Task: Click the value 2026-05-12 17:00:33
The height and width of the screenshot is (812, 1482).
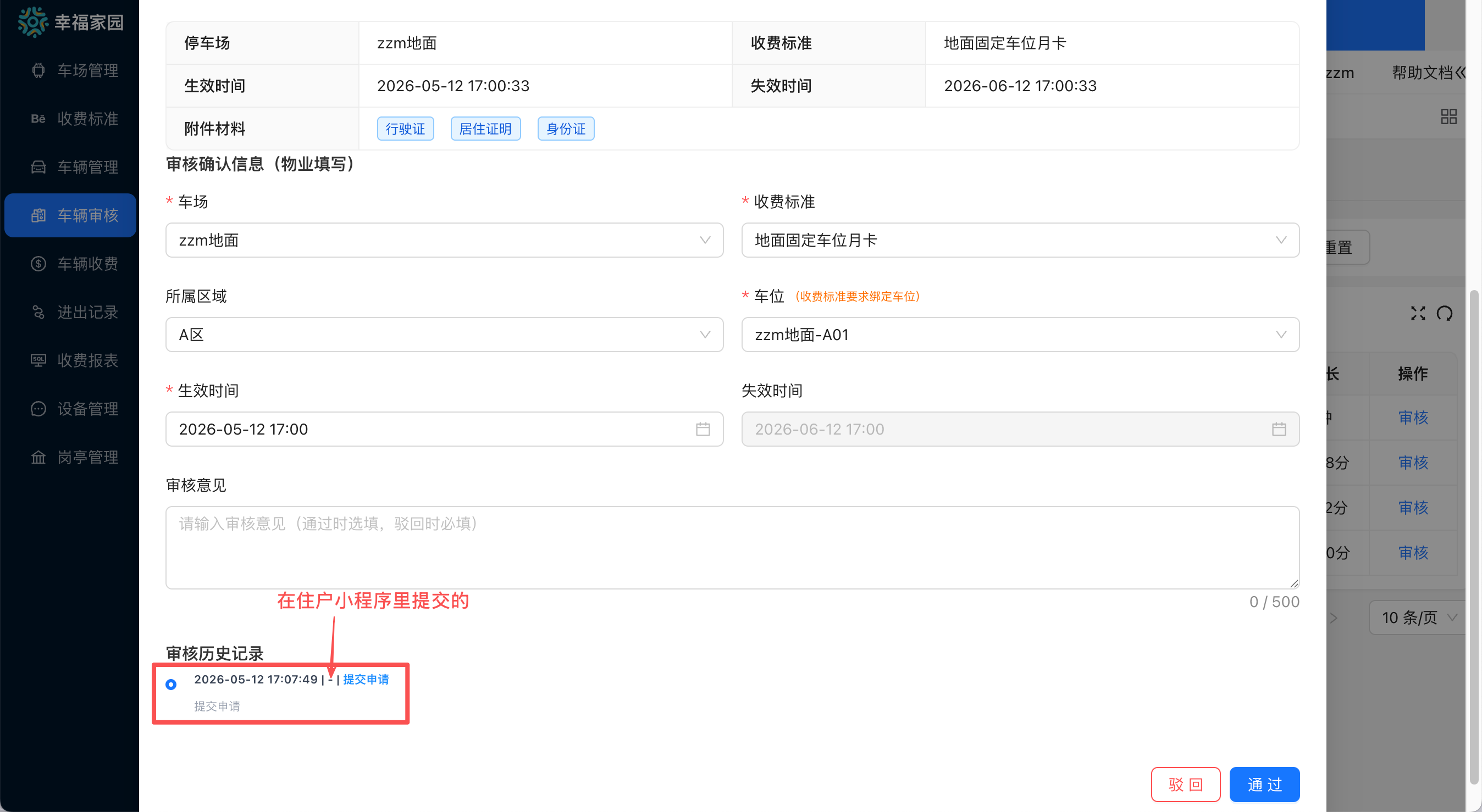Action: click(x=453, y=86)
